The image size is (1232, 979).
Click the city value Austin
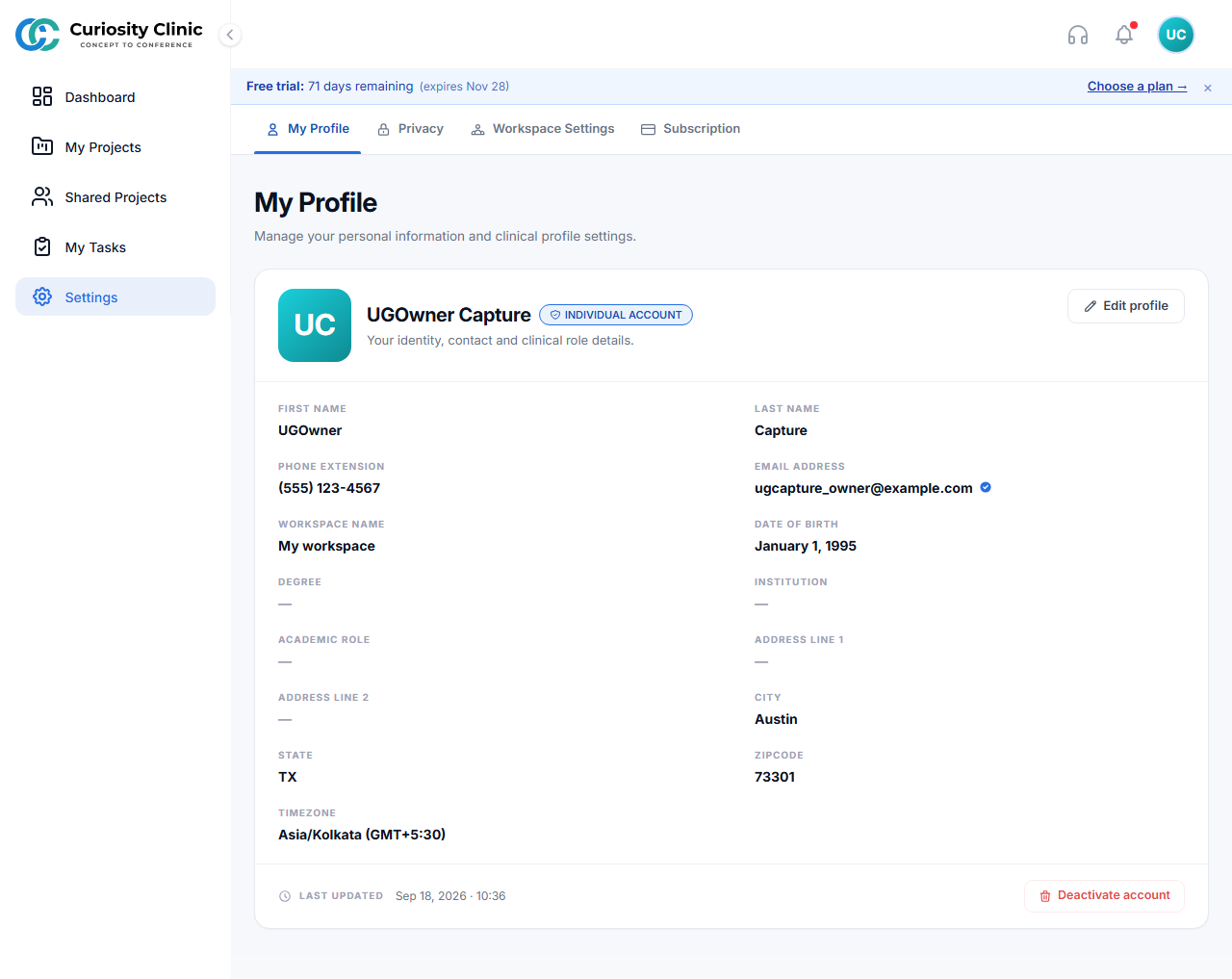pyautogui.click(x=776, y=719)
